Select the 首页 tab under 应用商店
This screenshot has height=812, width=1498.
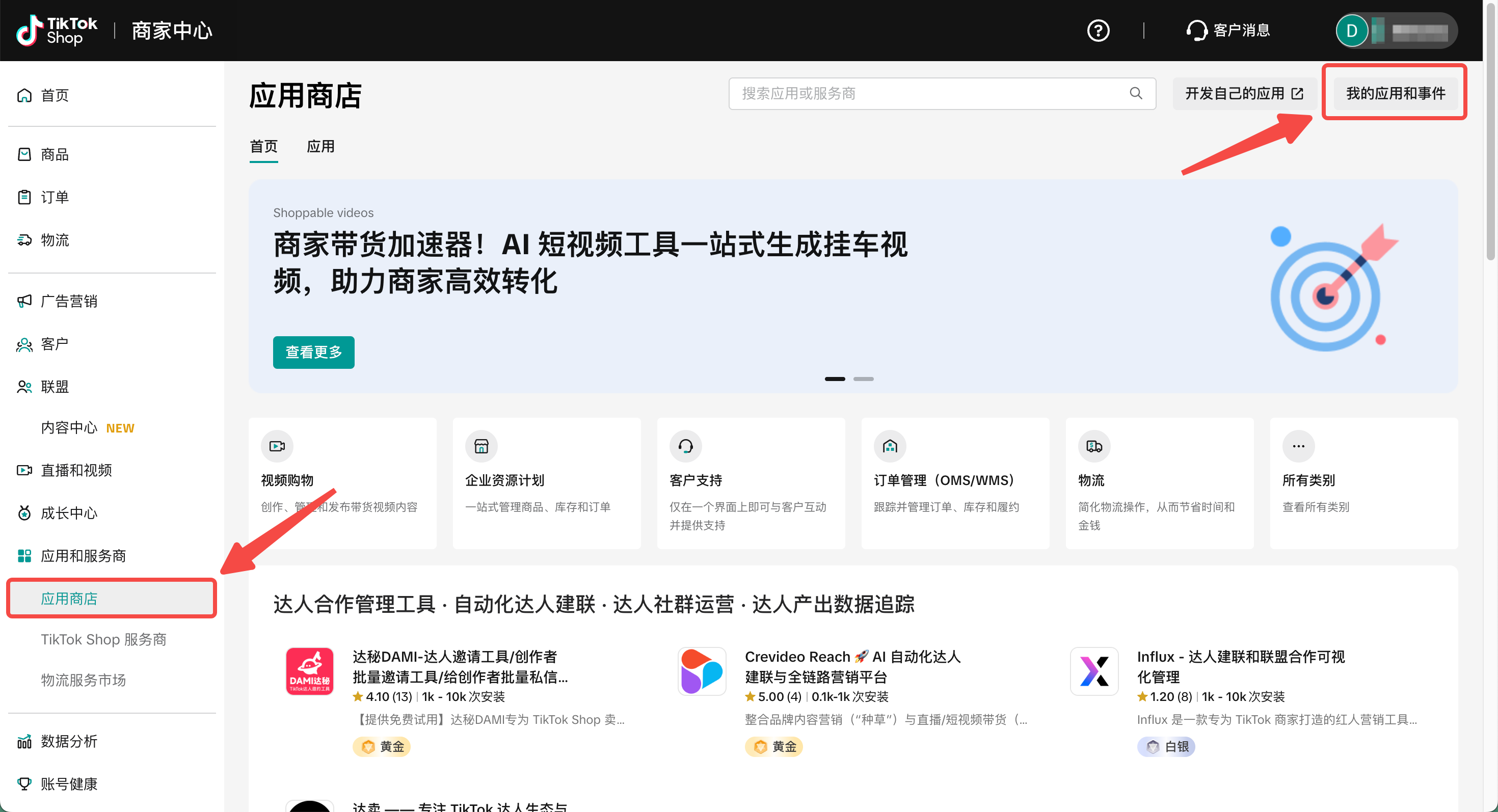[263, 147]
